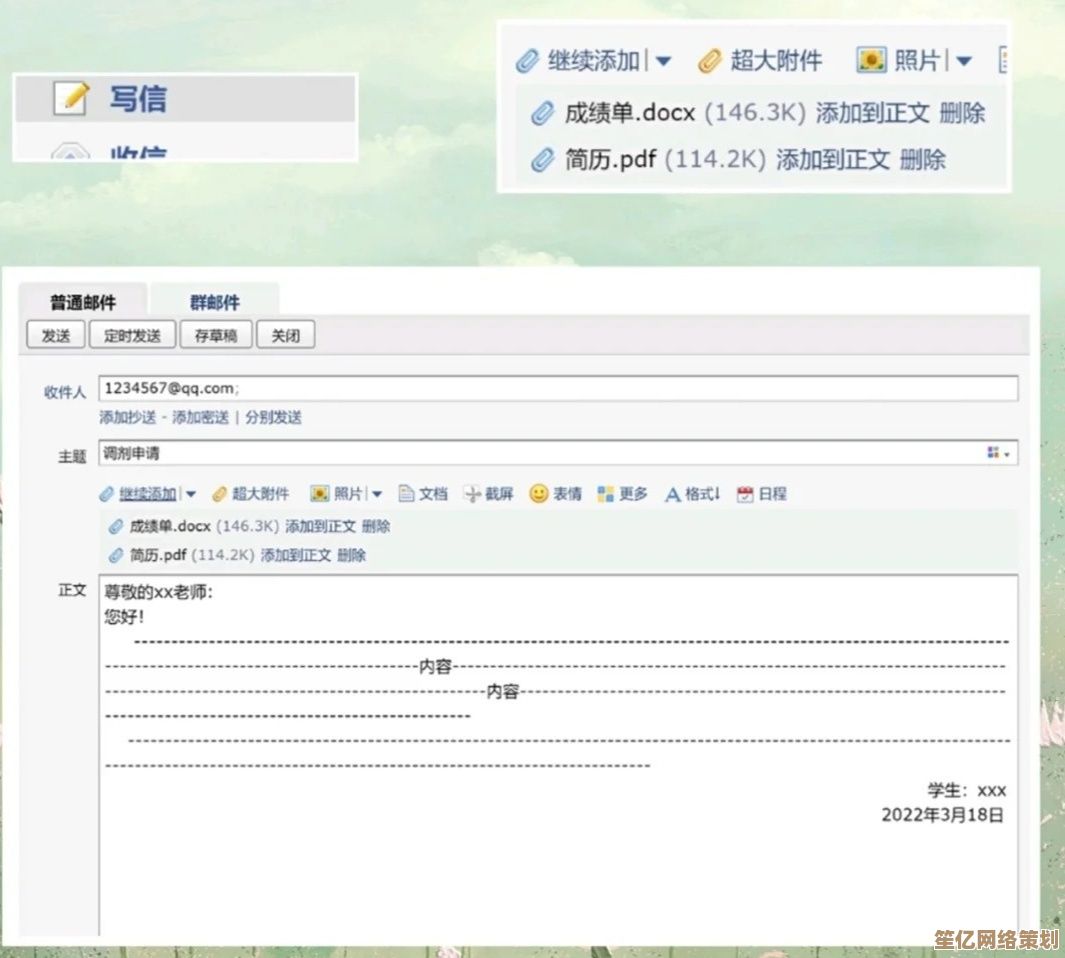Toggle 格式 formatting toolbar
Screen dimensions: 1065x958
click(692, 494)
